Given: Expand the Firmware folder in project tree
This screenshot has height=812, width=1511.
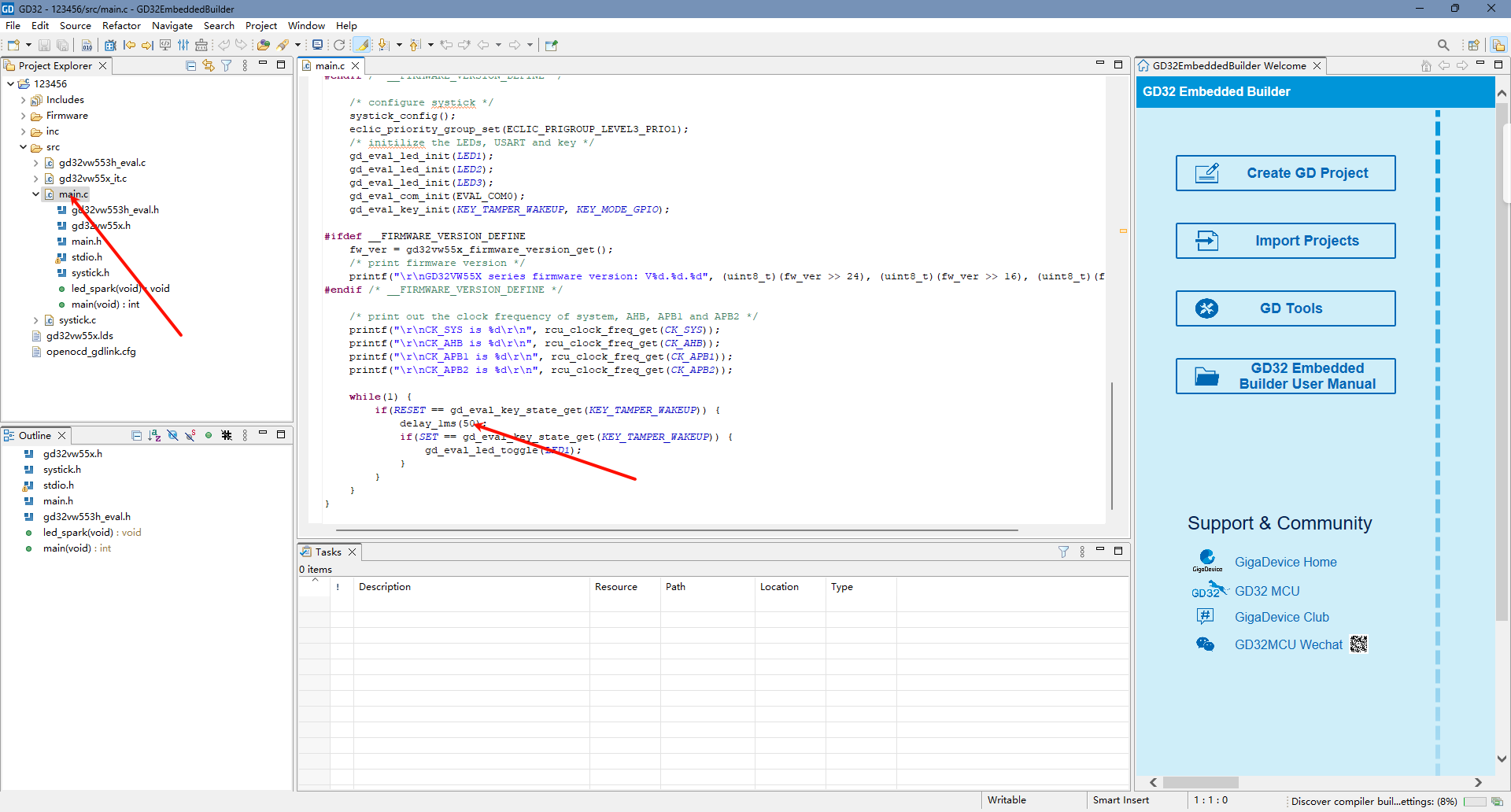Looking at the screenshot, I should pos(24,116).
